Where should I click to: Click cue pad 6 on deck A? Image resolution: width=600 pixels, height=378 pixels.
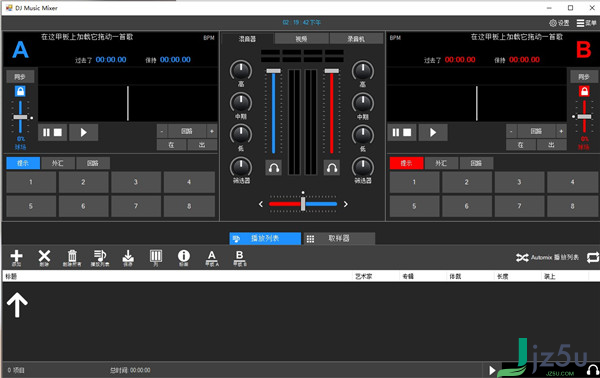(83, 206)
